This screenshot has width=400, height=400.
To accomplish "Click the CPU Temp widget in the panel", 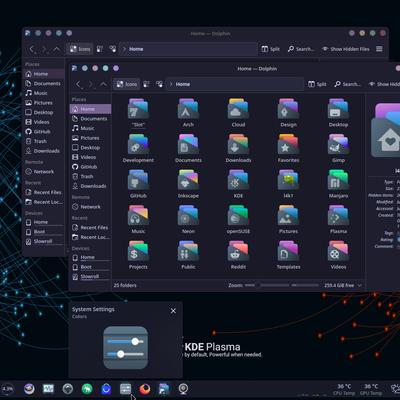I will pos(344,389).
